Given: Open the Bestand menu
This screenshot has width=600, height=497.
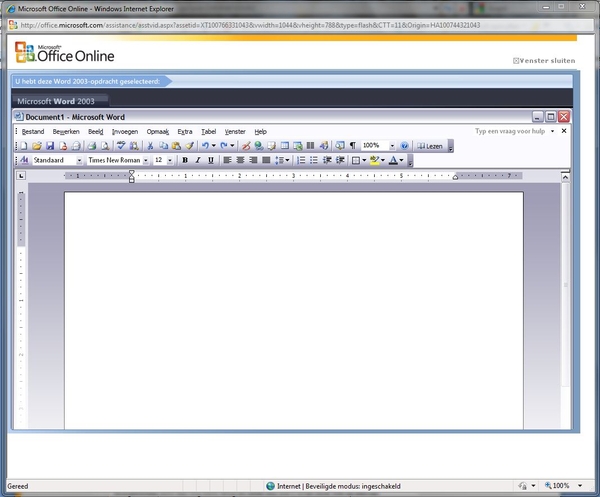Looking at the screenshot, I should (x=33, y=132).
